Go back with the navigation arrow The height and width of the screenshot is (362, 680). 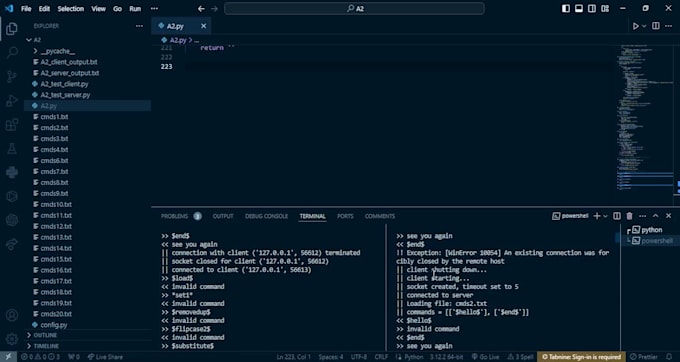click(201, 9)
